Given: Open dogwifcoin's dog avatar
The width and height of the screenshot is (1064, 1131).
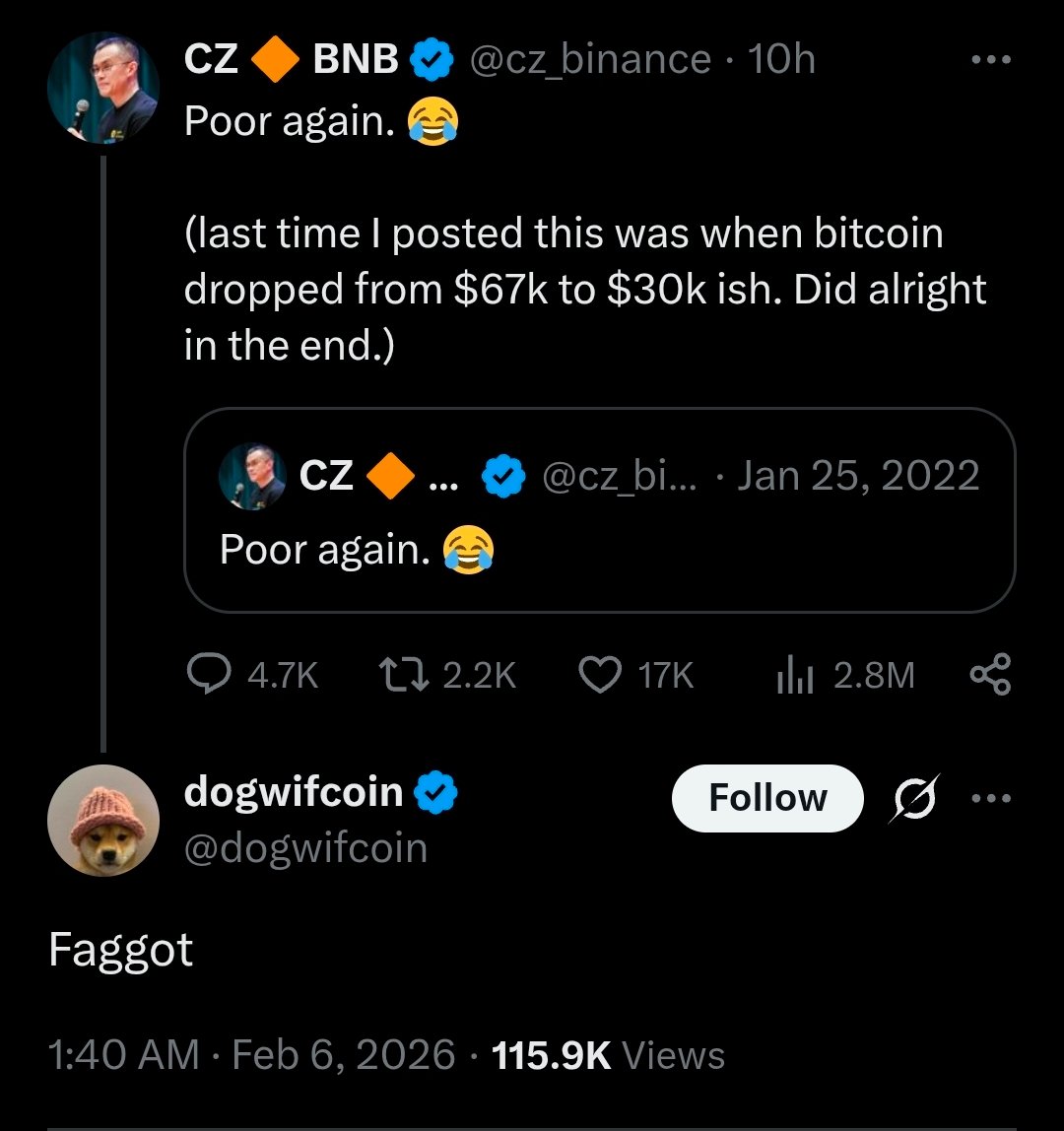Looking at the screenshot, I should [103, 820].
